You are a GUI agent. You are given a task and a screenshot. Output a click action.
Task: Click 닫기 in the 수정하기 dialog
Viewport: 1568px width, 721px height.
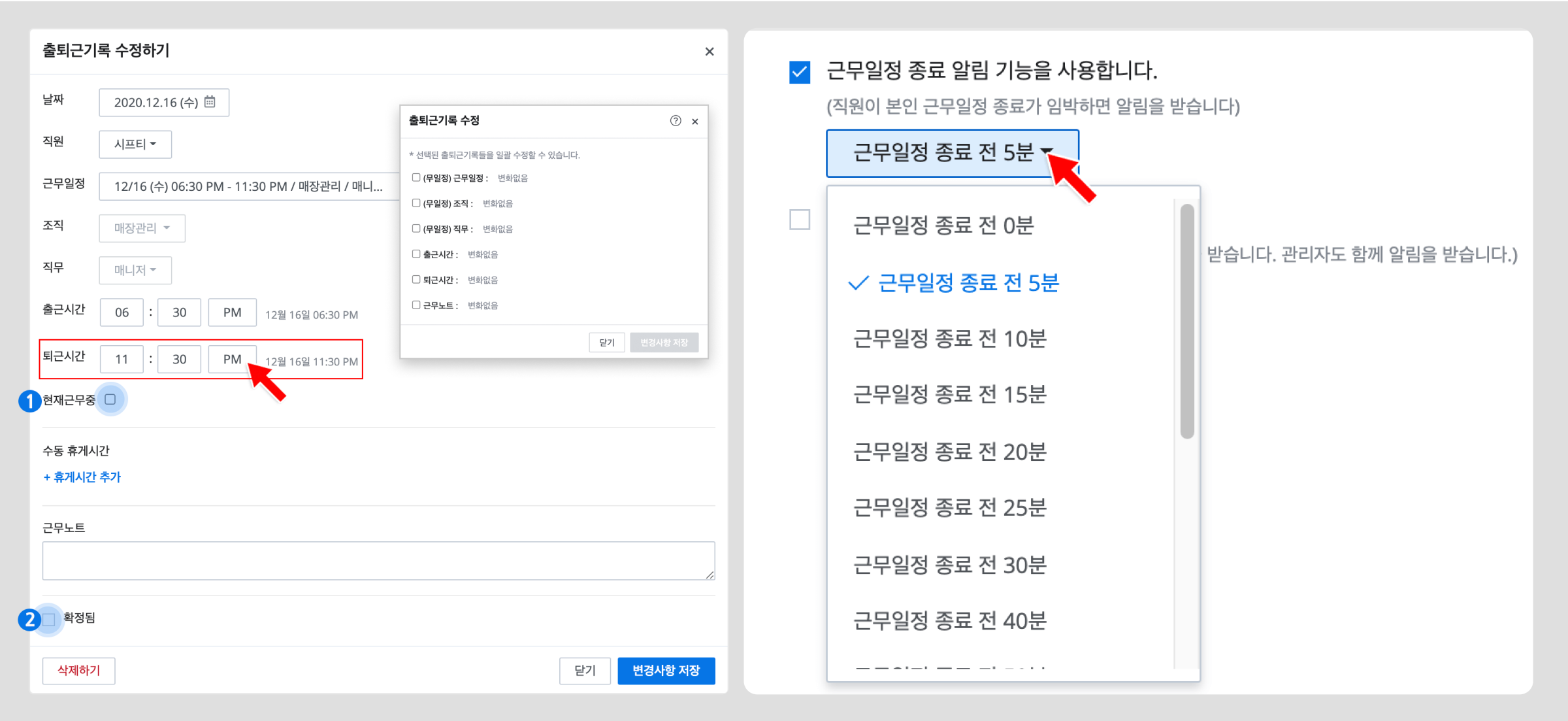585,671
